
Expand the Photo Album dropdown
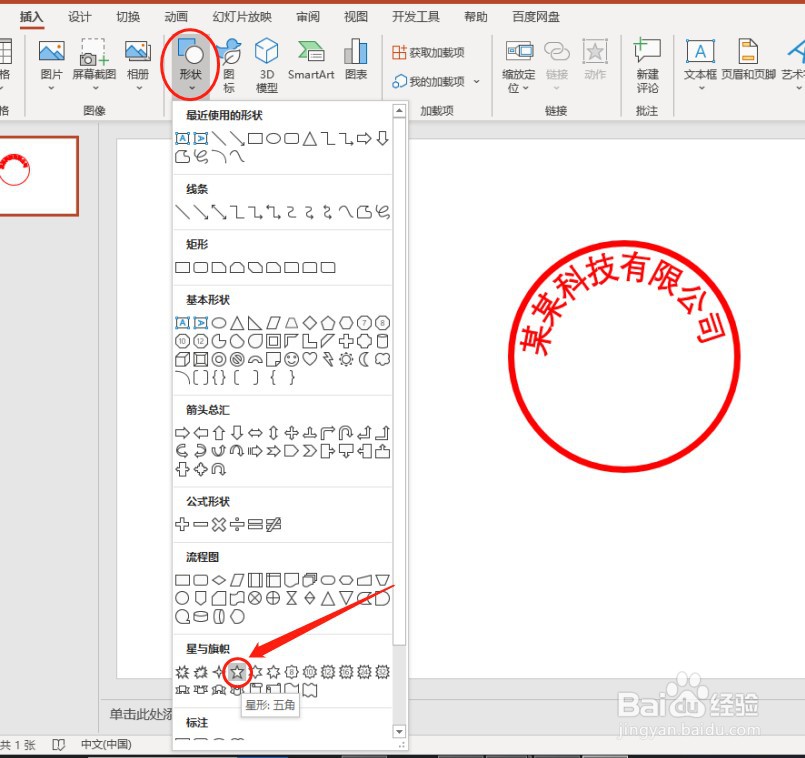(x=138, y=88)
